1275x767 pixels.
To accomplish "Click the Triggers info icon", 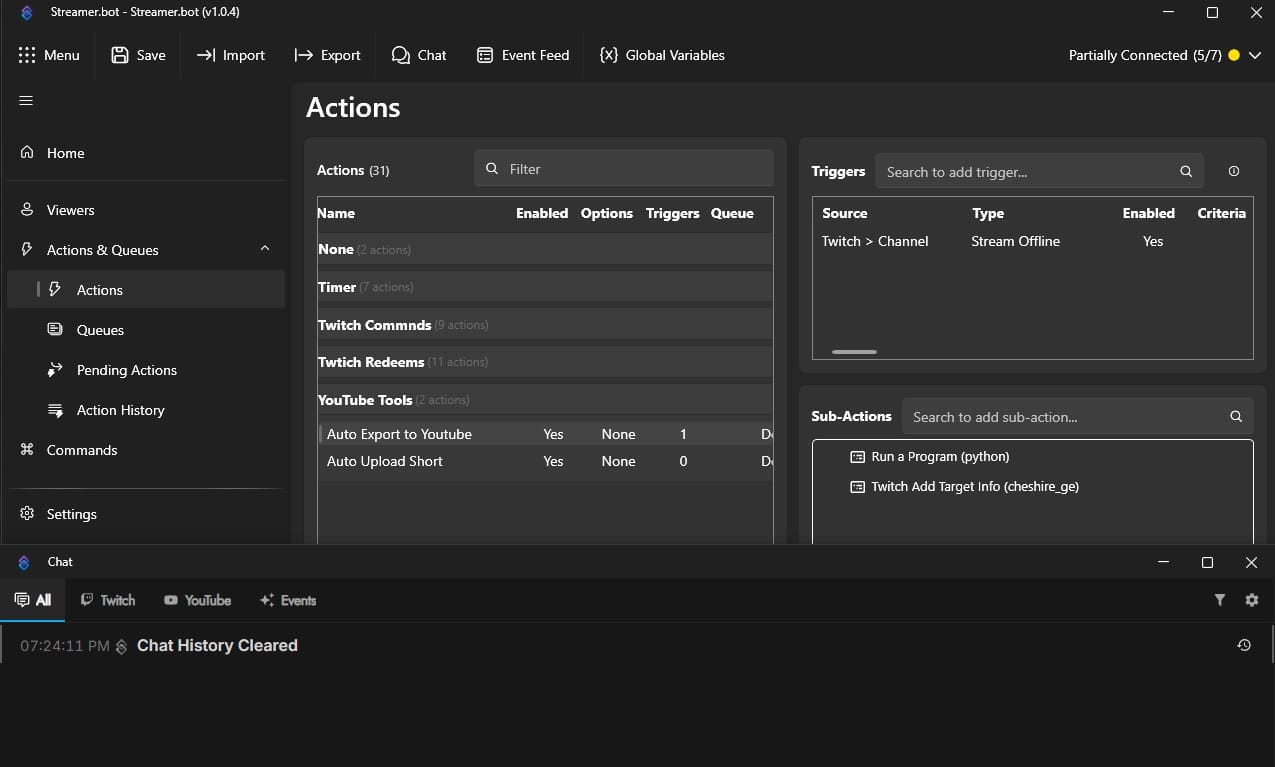I will [1233, 171].
